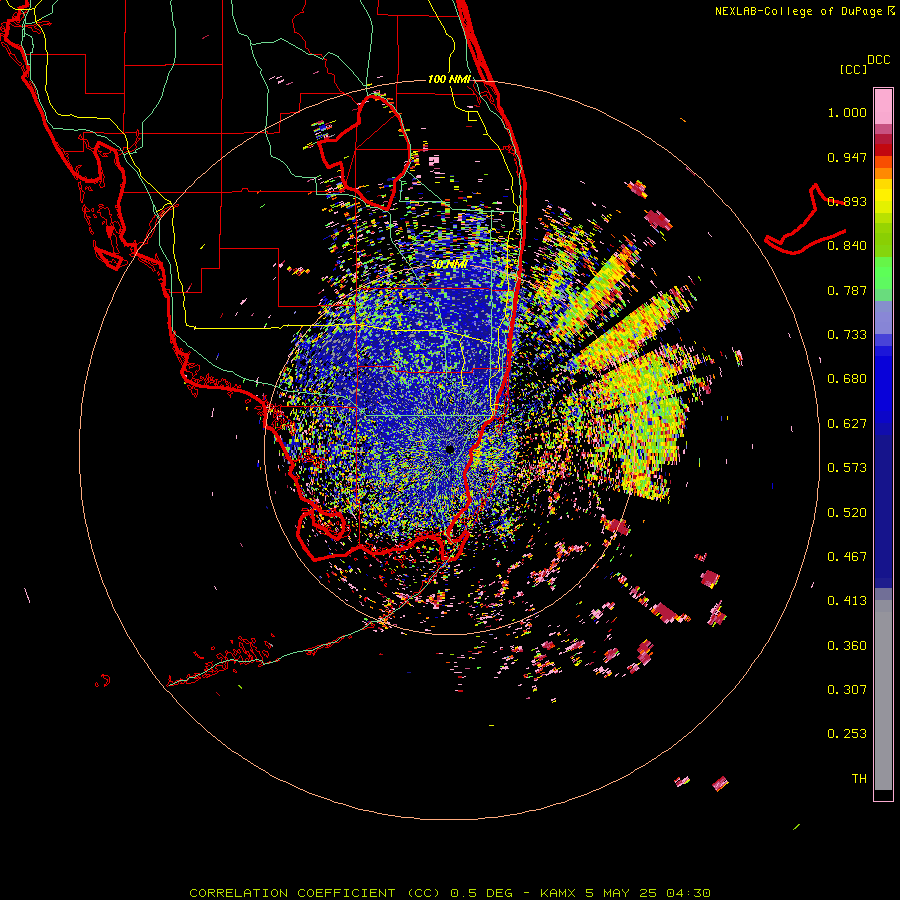Click the 0.627 value on the color scale

pos(847,424)
